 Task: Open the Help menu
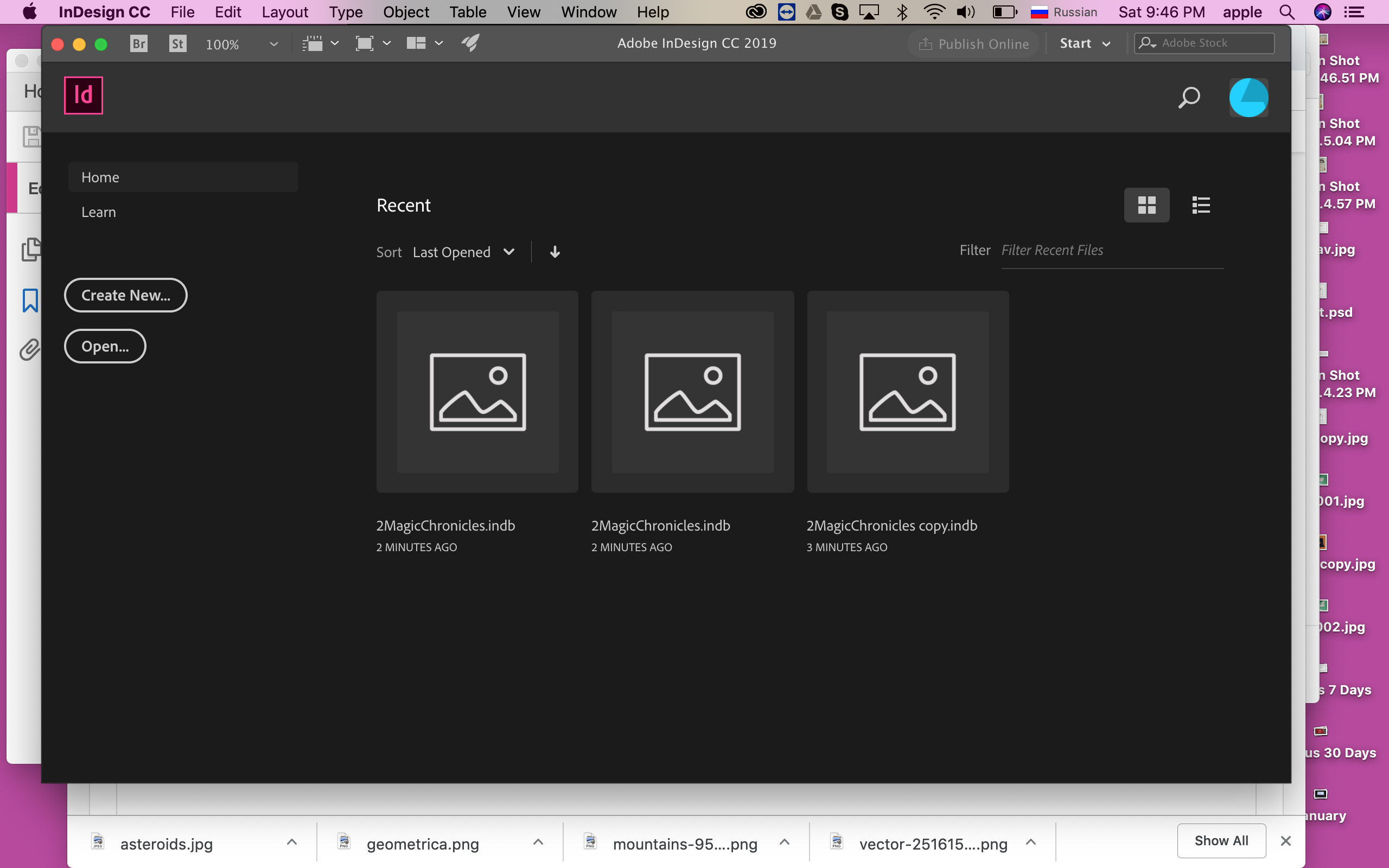(x=653, y=12)
